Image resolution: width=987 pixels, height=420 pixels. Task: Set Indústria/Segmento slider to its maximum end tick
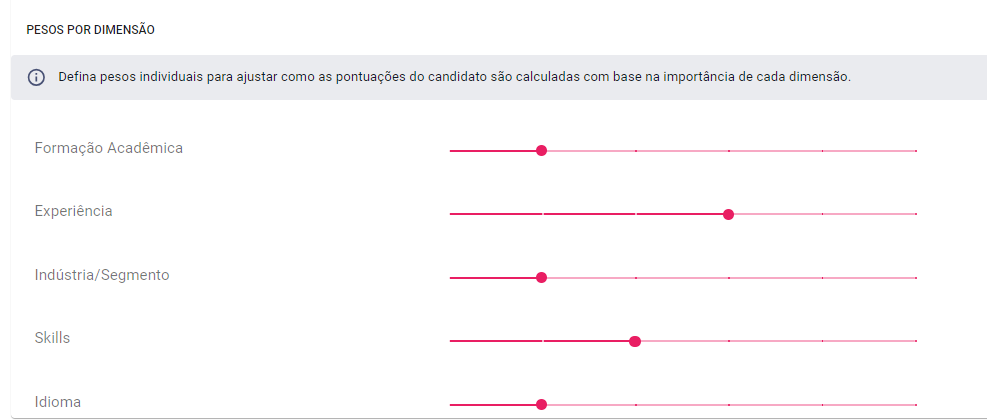point(916,278)
